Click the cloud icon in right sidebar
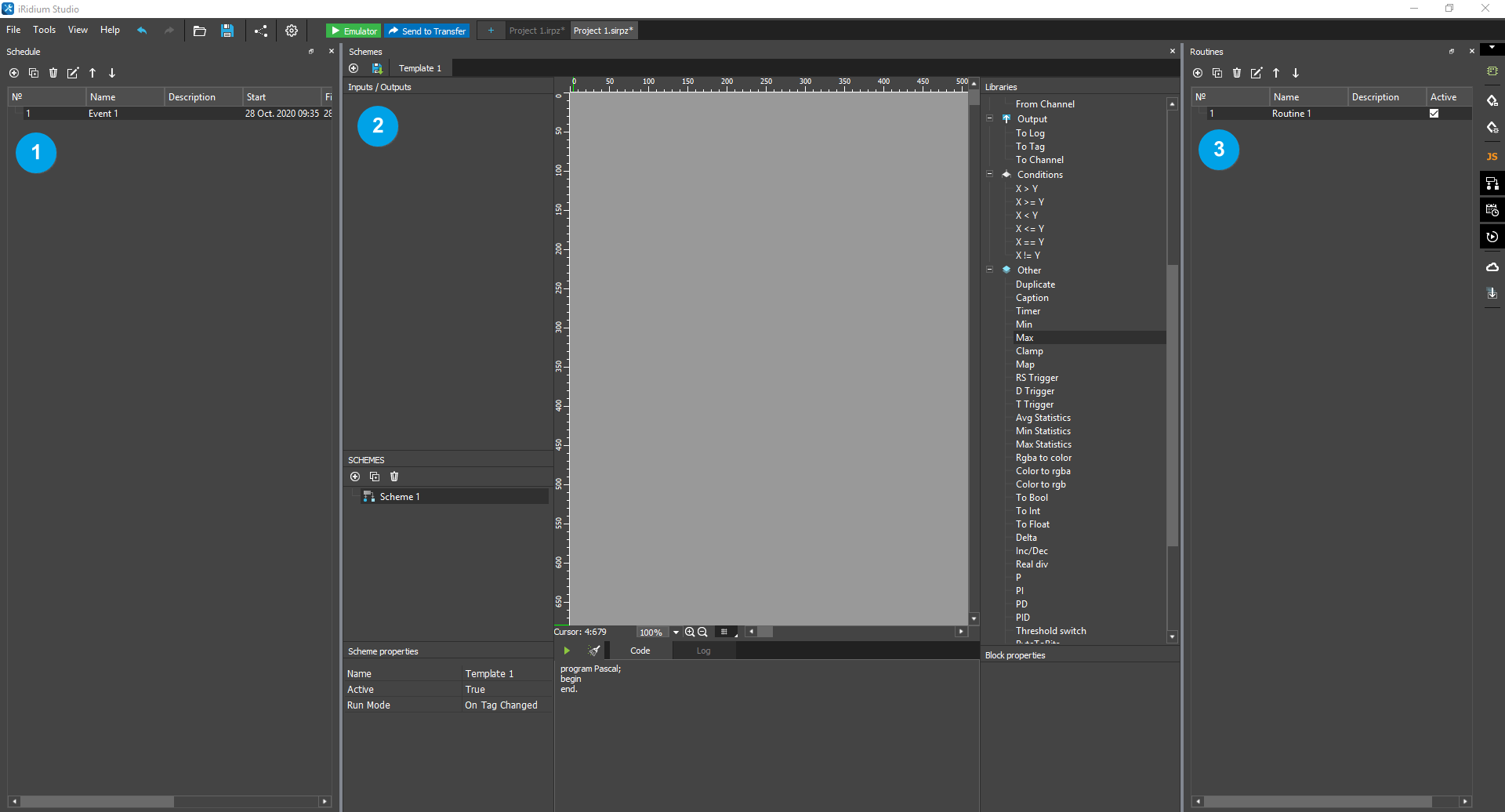Image resolution: width=1505 pixels, height=812 pixels. click(x=1492, y=267)
